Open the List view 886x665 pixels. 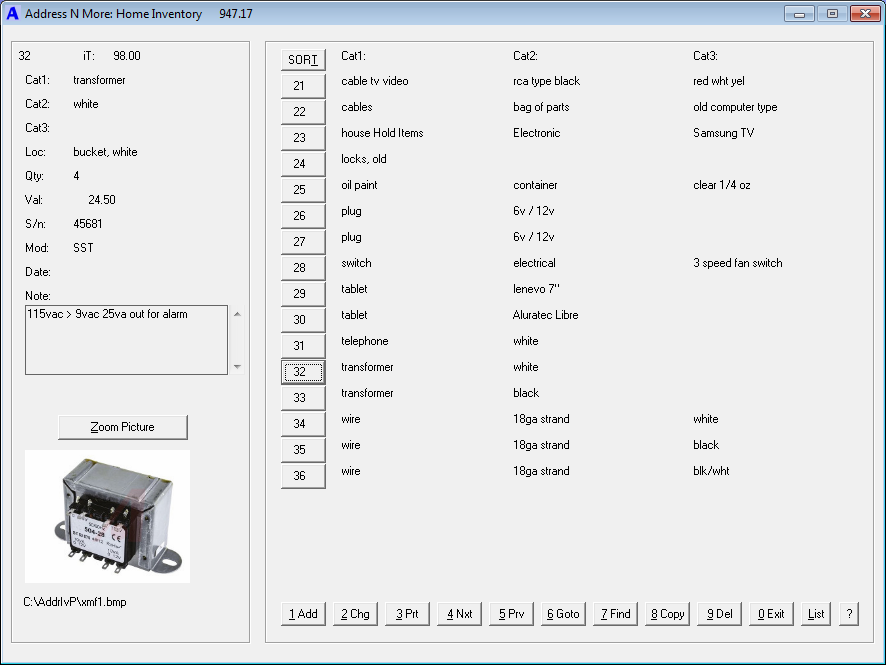tap(815, 613)
